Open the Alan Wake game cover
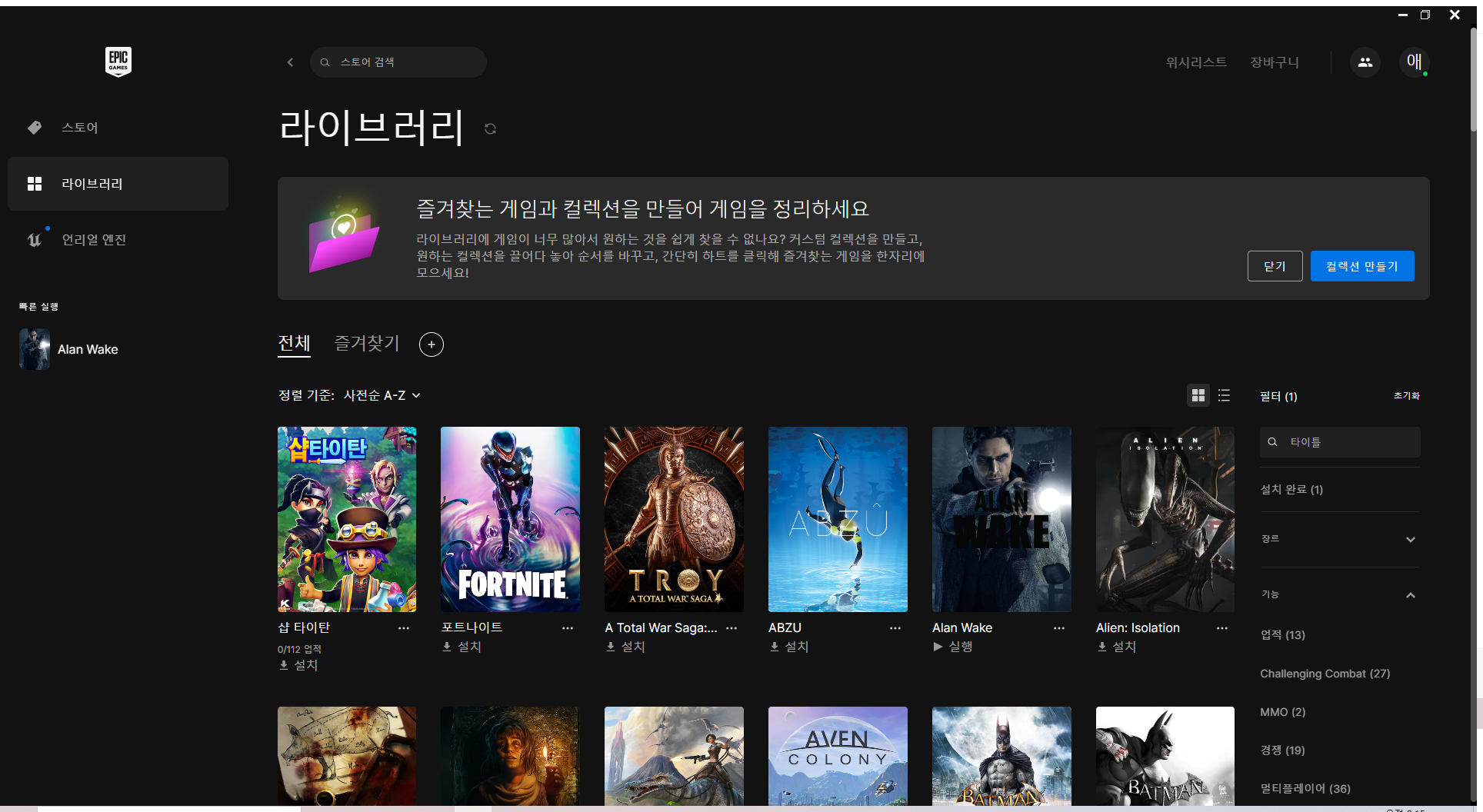The height and width of the screenshot is (812, 1483). (1002, 520)
